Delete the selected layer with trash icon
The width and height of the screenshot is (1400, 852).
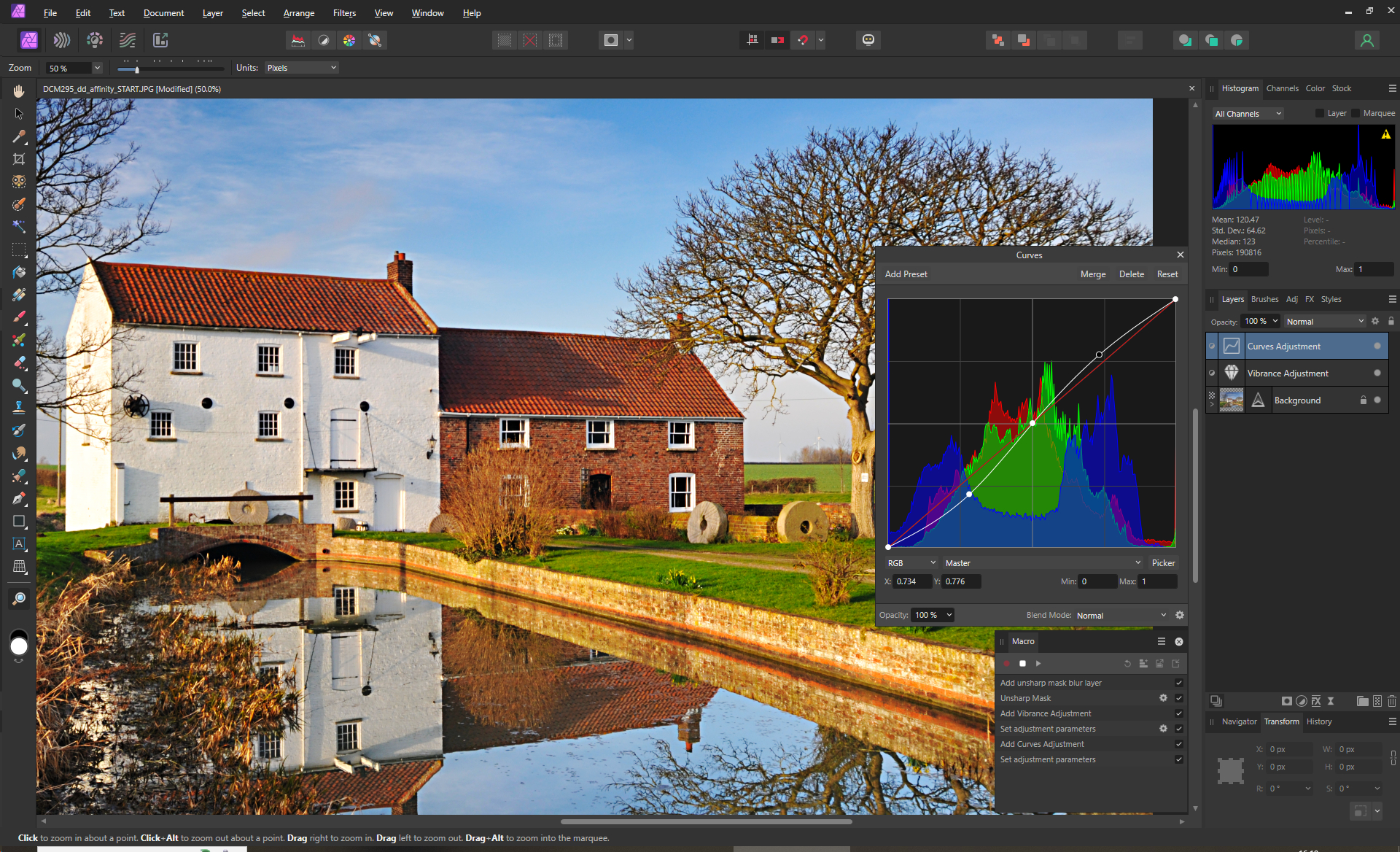pyautogui.click(x=1391, y=701)
